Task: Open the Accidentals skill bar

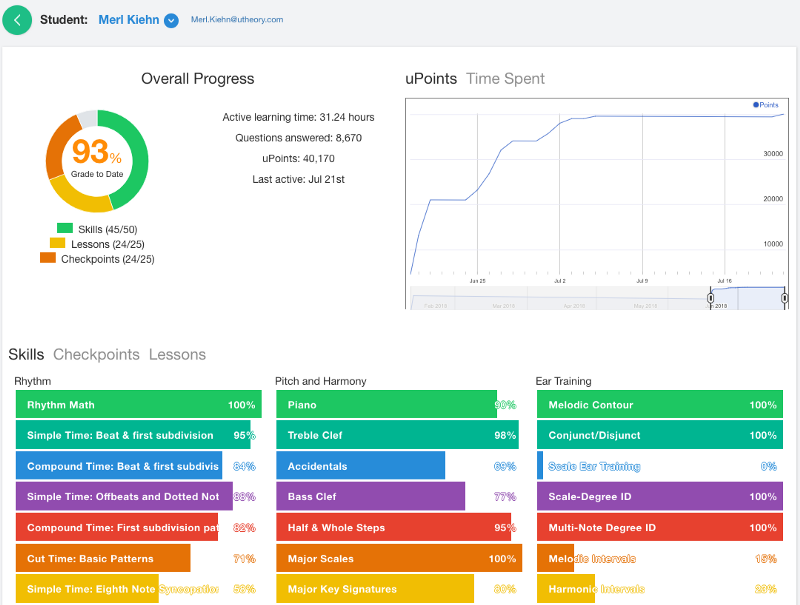Action: click(399, 466)
